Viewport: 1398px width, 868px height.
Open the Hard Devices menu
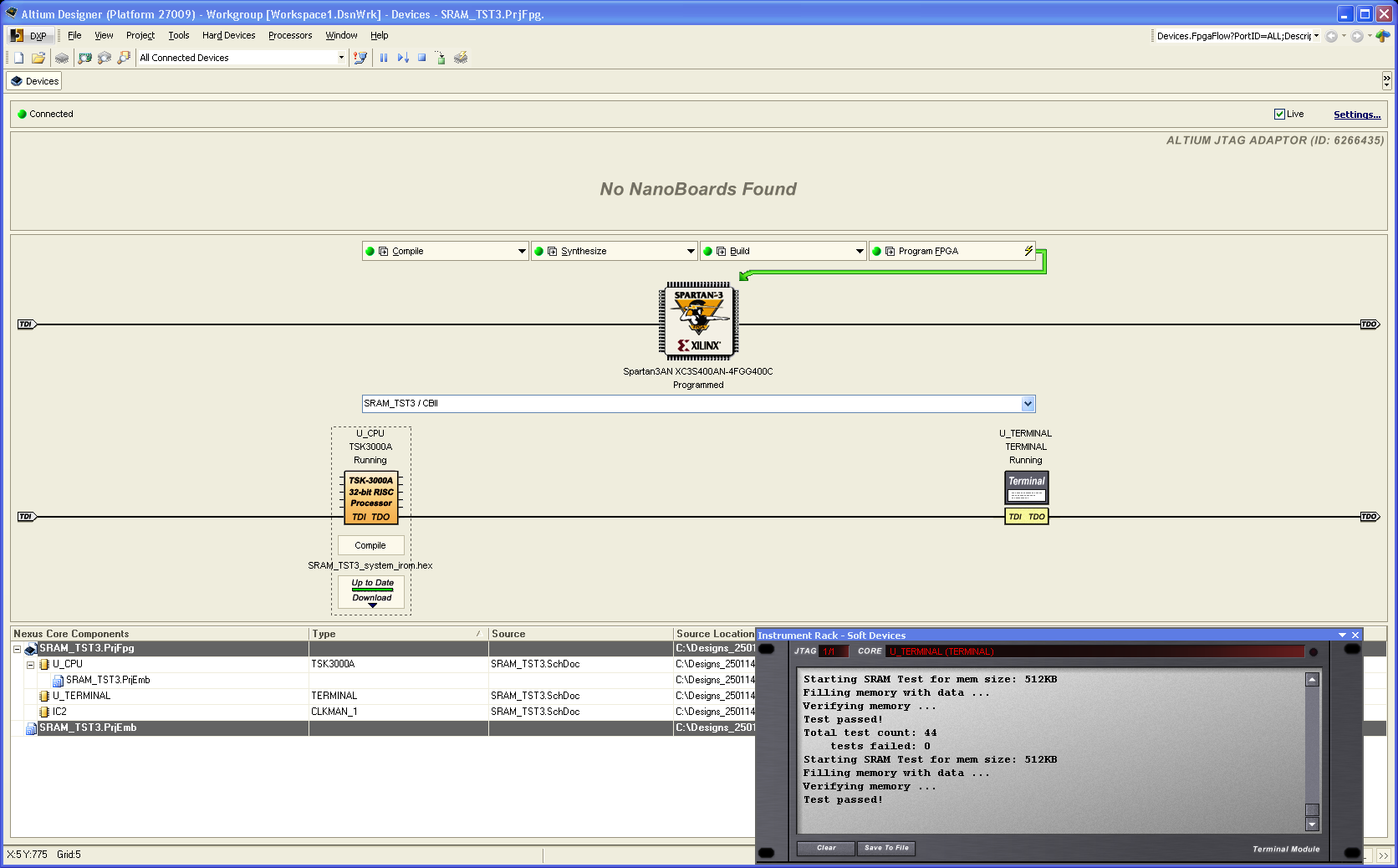pyautogui.click(x=228, y=35)
